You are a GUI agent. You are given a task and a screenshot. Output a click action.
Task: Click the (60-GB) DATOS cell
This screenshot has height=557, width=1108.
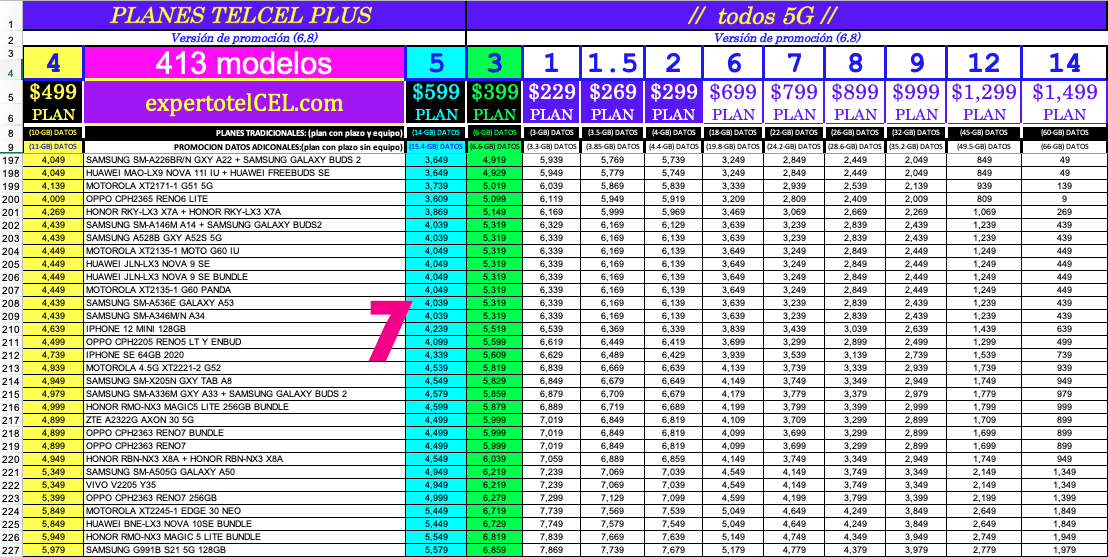1064,132
